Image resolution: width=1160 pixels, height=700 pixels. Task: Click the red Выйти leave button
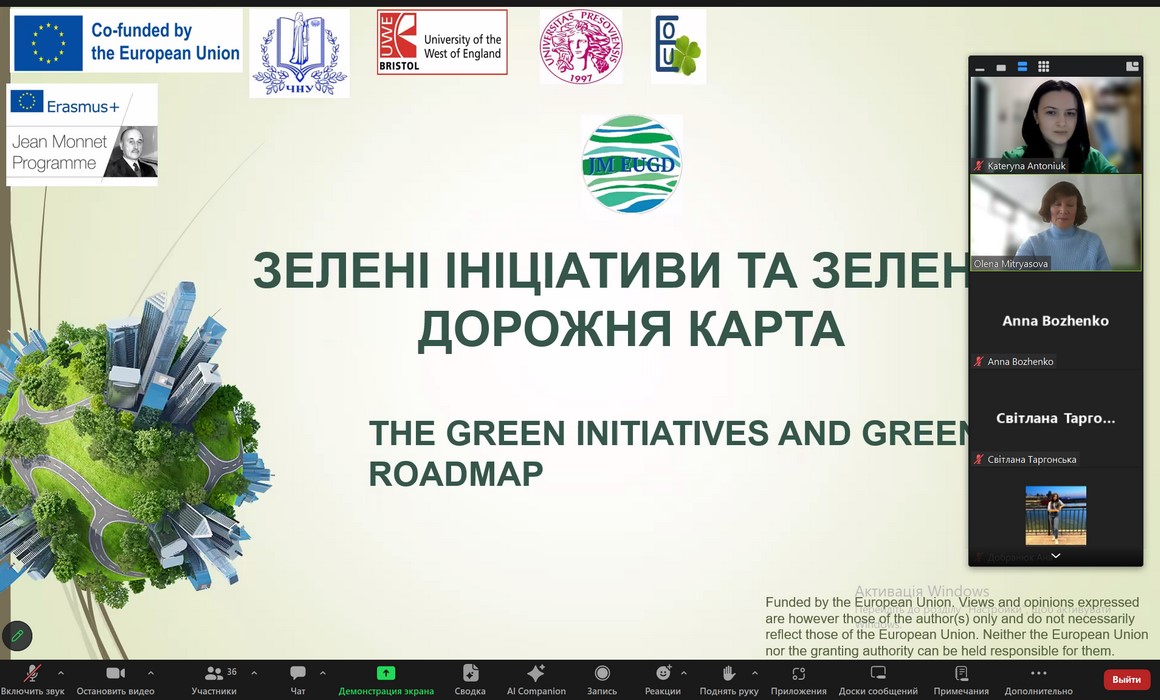1126,679
